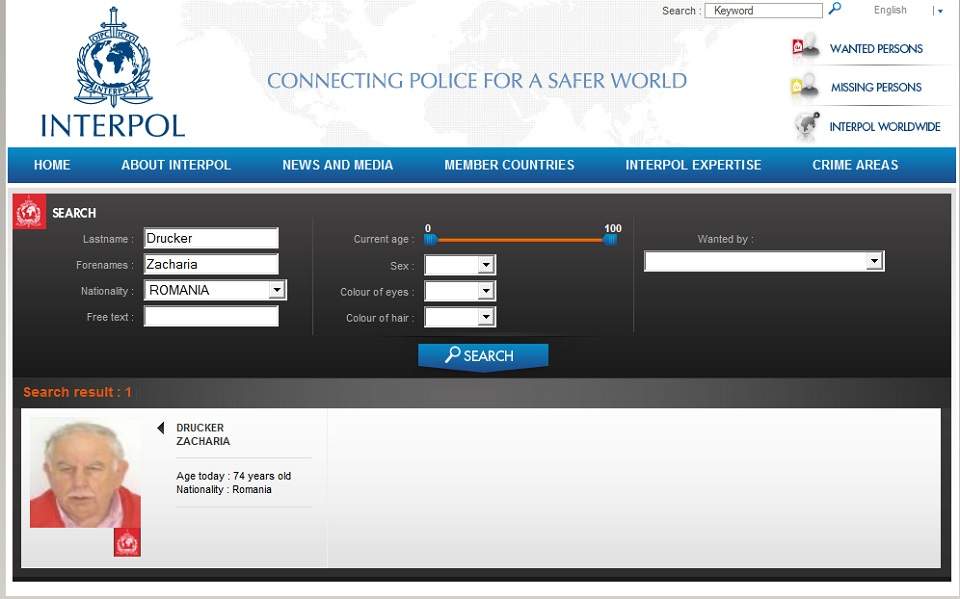This screenshot has height=599, width=960.
Task: Click the 'Age today : 74 years old' text
Action: click(234, 476)
